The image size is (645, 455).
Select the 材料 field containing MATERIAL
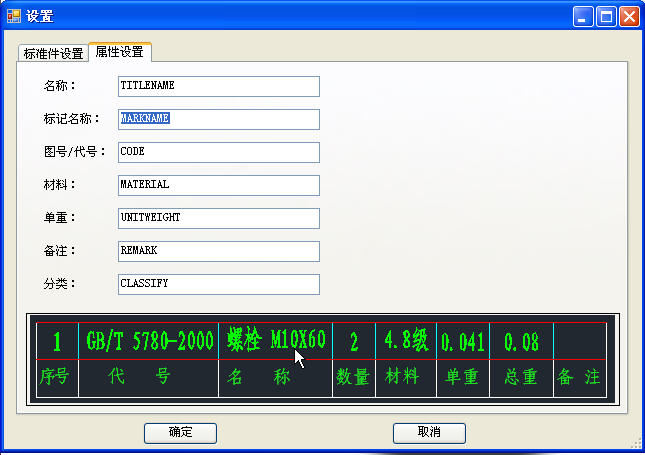pos(218,185)
